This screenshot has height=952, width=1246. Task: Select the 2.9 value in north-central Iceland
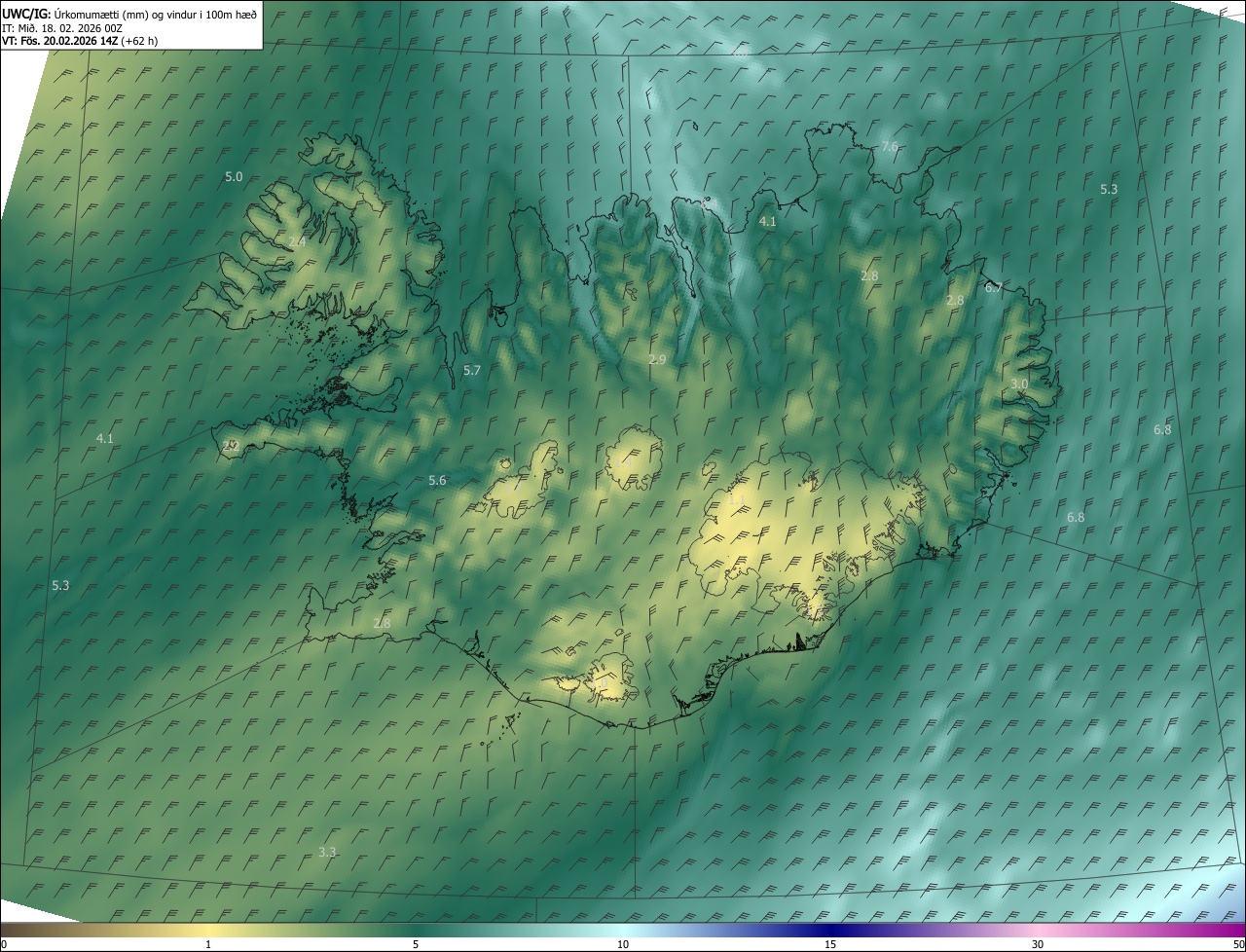pyautogui.click(x=657, y=360)
